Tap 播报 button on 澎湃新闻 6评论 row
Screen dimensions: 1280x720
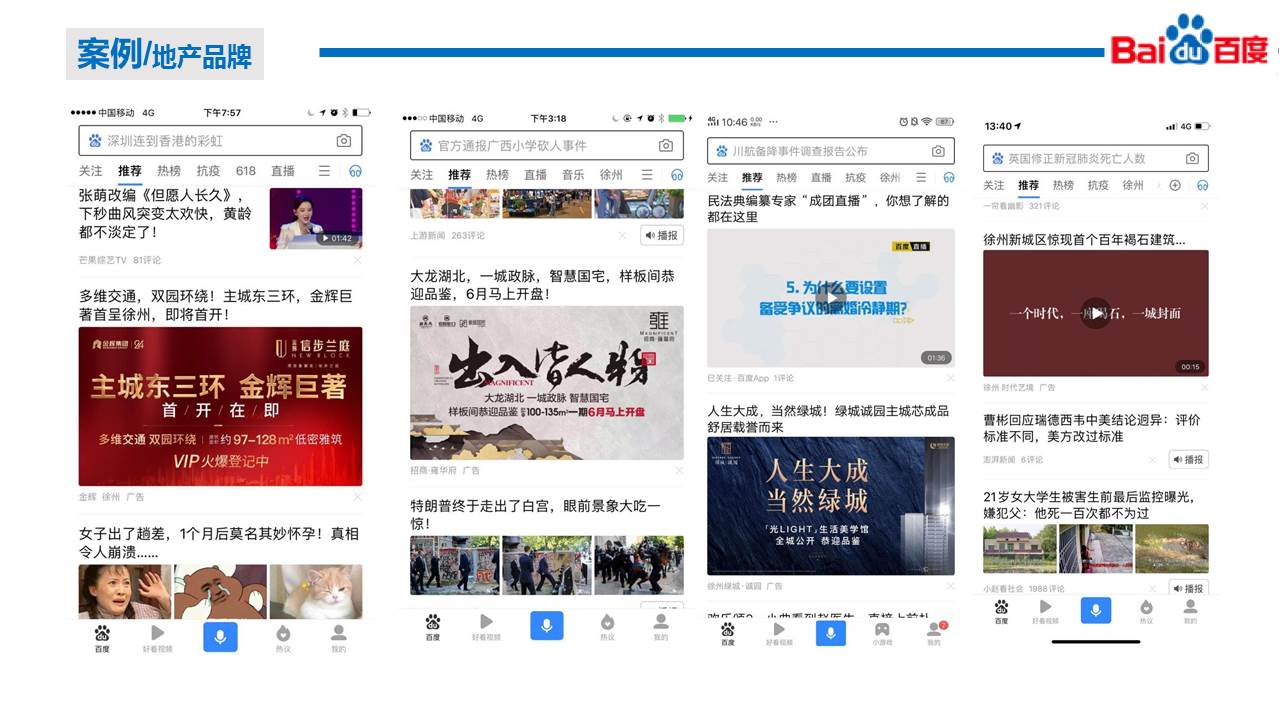[1188, 460]
